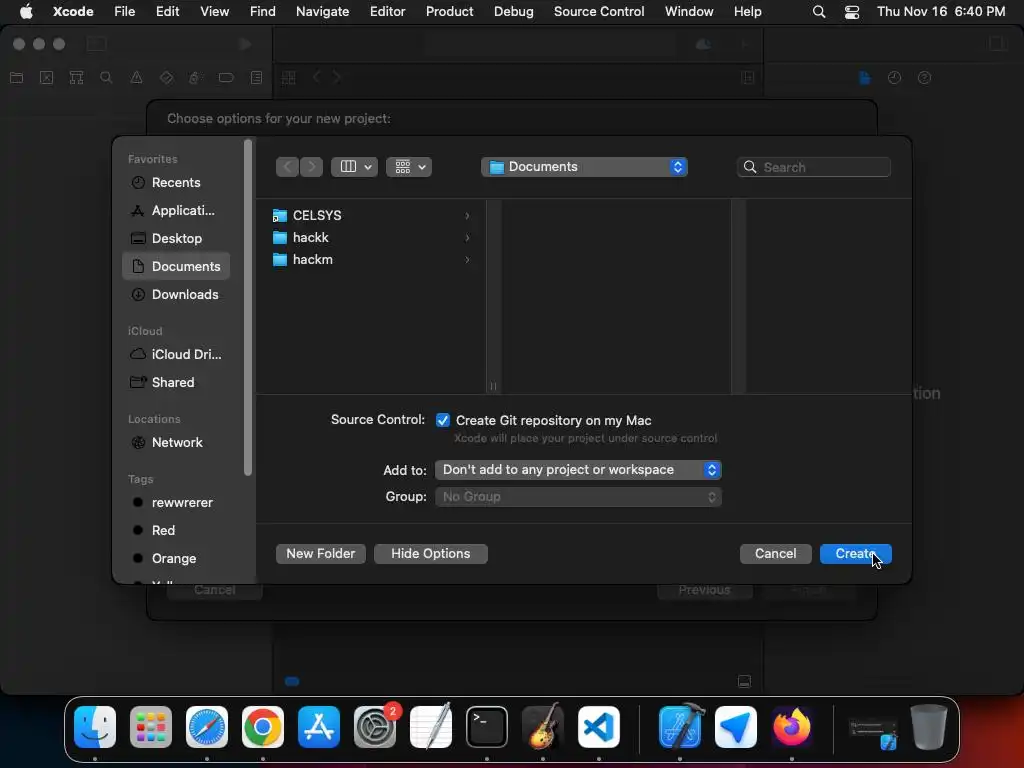Image resolution: width=1024 pixels, height=768 pixels.
Task: Click the column resize handle
Action: pos(493,386)
